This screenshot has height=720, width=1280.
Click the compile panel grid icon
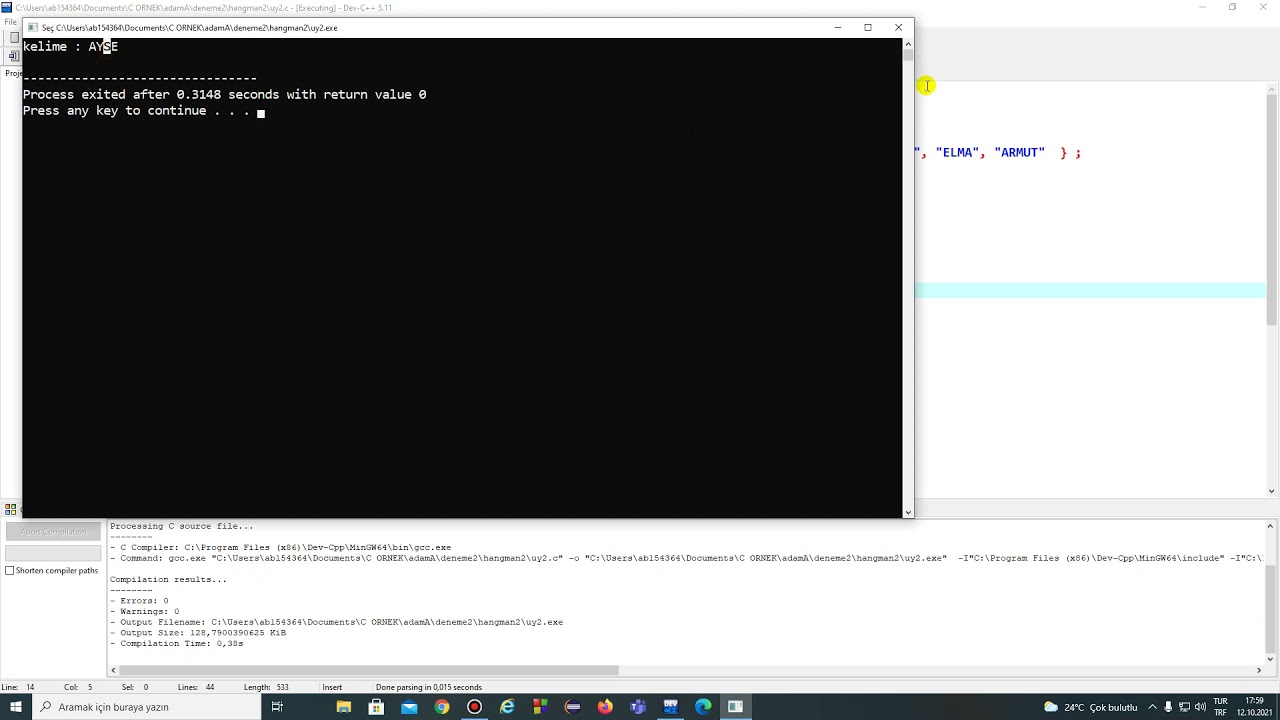[10, 509]
